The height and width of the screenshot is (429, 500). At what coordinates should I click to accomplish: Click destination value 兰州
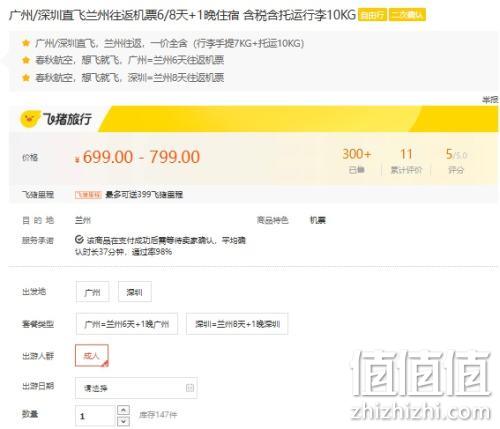[x=83, y=220]
